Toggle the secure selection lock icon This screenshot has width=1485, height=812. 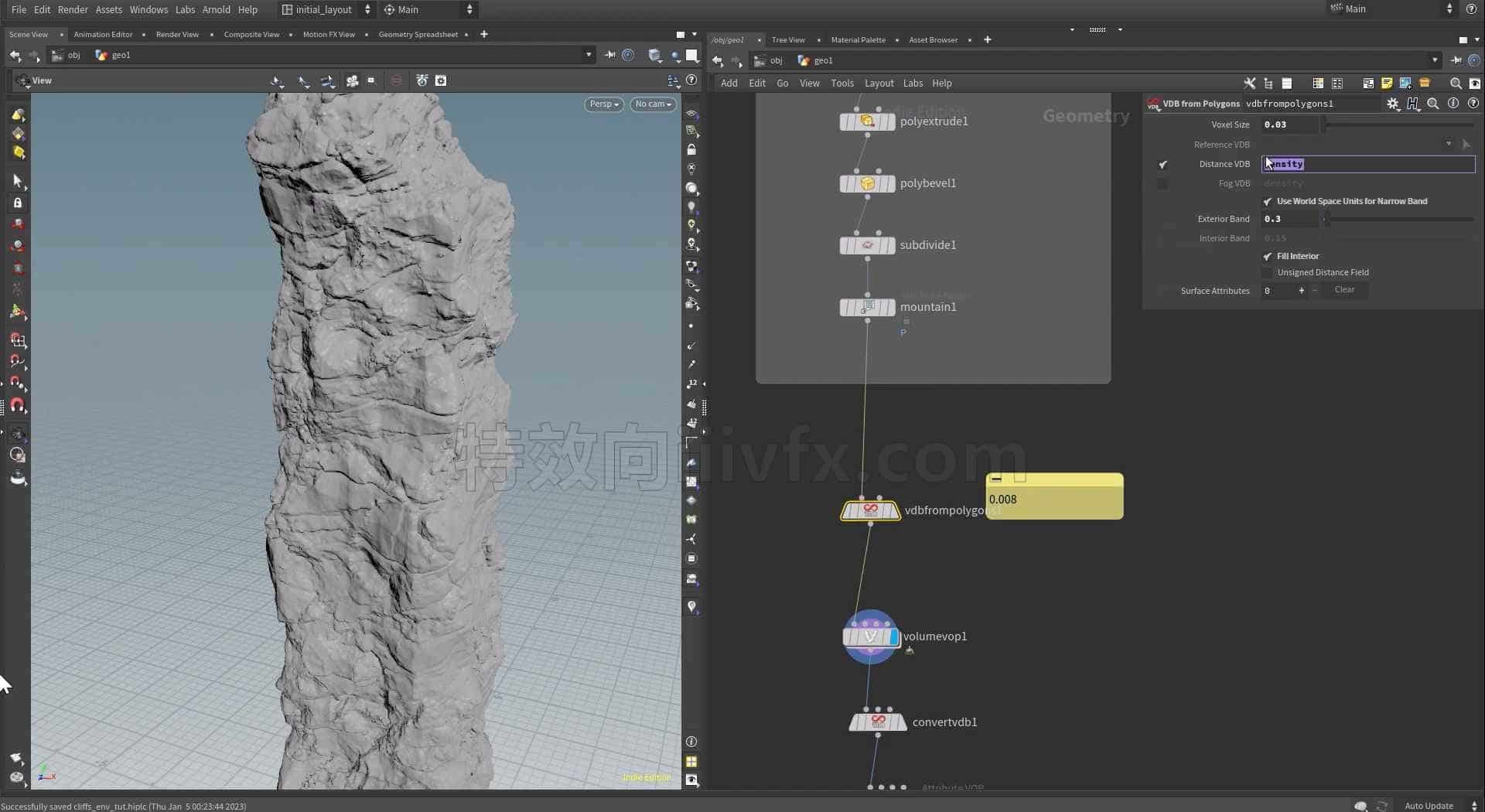point(17,203)
